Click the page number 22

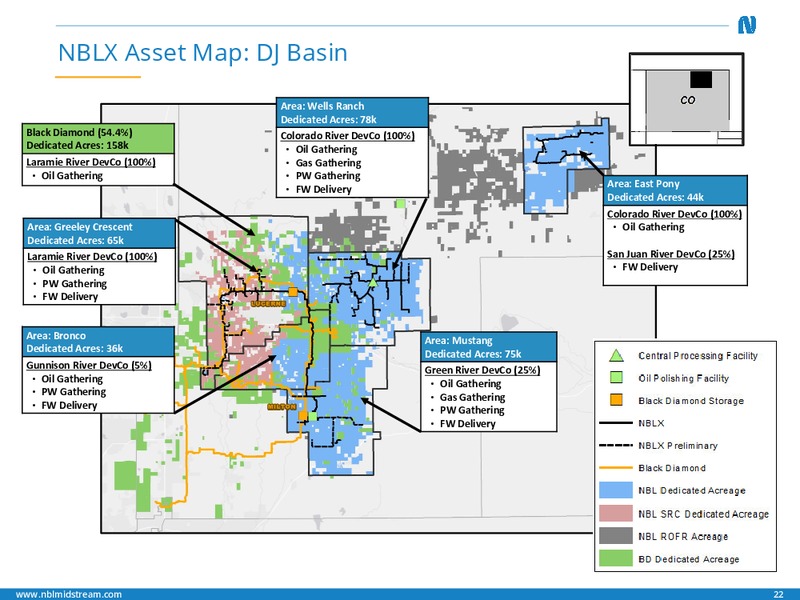click(778, 594)
